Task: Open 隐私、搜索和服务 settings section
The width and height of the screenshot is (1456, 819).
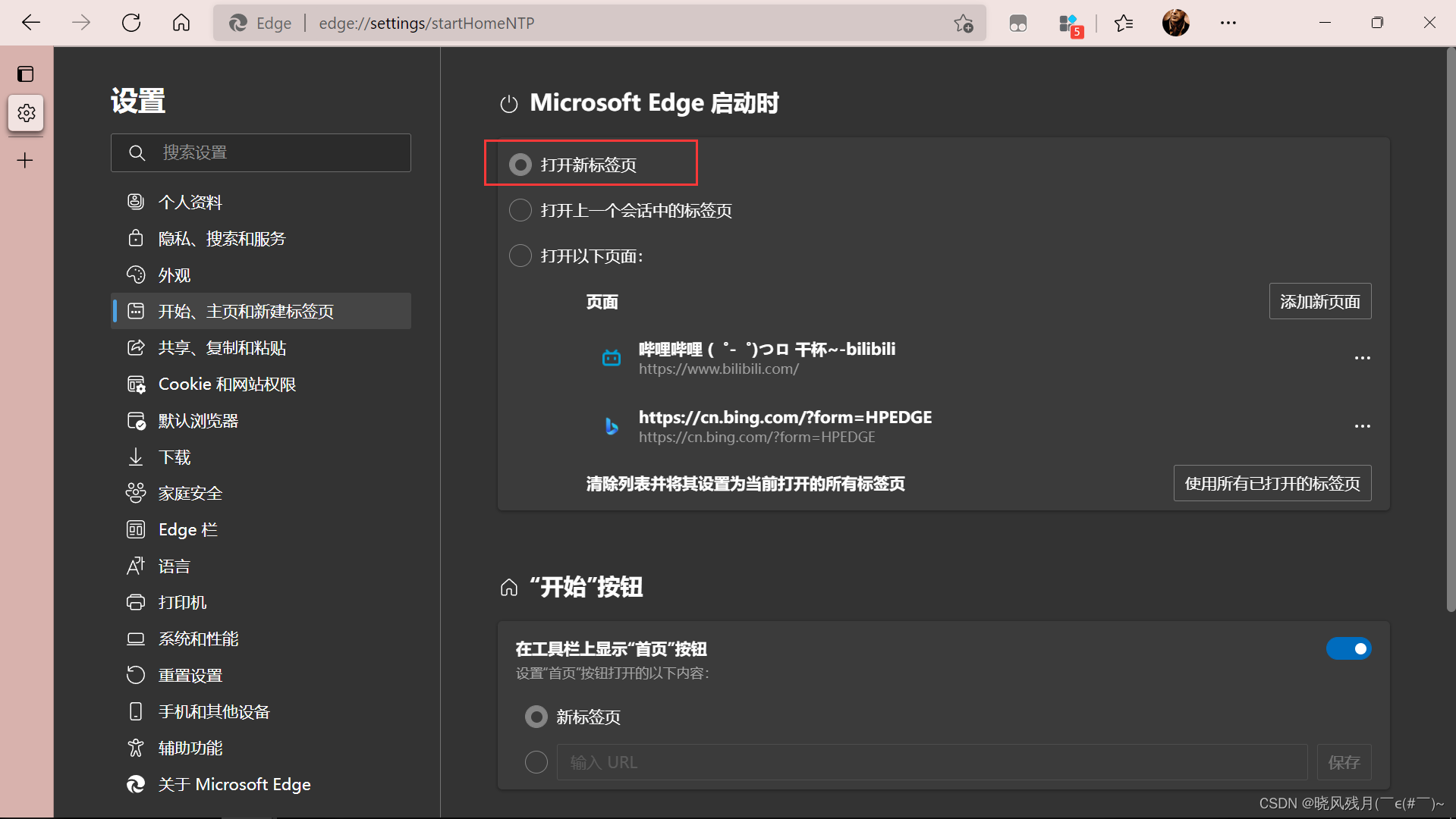Action: [x=261, y=238]
